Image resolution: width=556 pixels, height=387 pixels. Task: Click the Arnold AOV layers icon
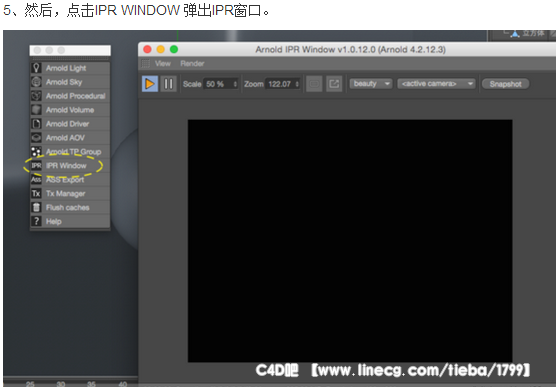[36, 138]
